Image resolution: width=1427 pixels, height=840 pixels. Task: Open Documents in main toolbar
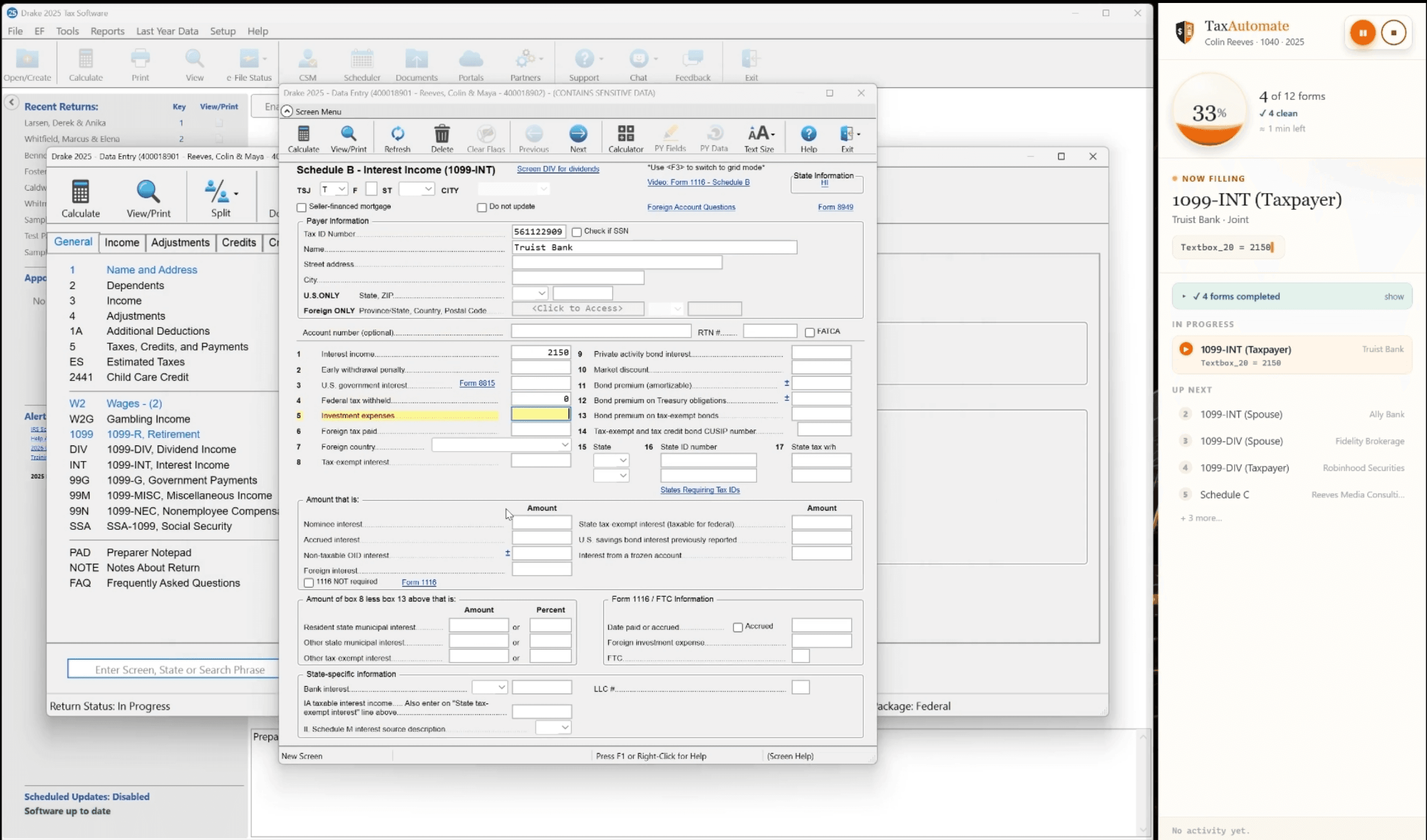(416, 65)
